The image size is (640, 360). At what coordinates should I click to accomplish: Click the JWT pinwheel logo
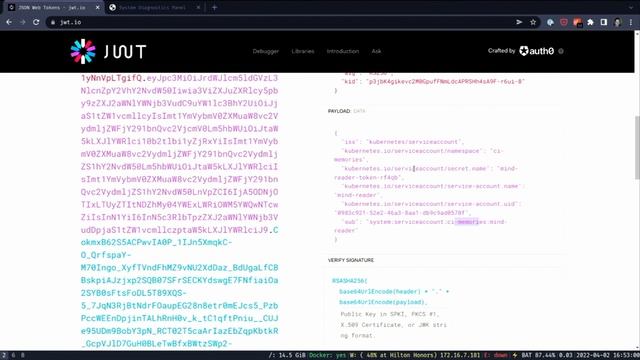coord(83,51)
